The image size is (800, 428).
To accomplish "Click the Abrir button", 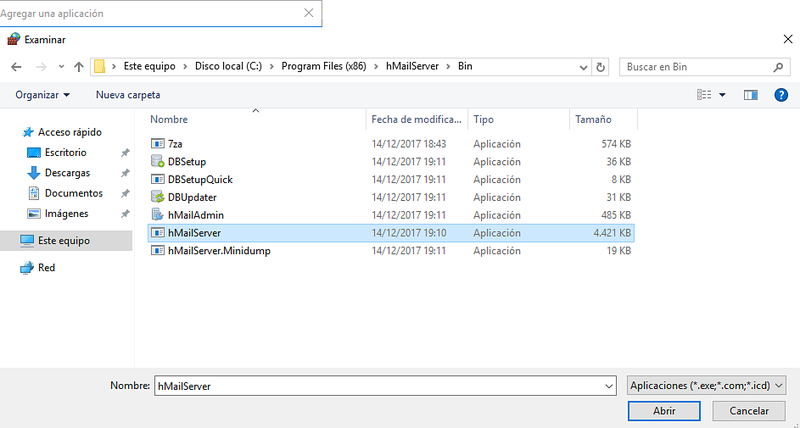I will 664,411.
